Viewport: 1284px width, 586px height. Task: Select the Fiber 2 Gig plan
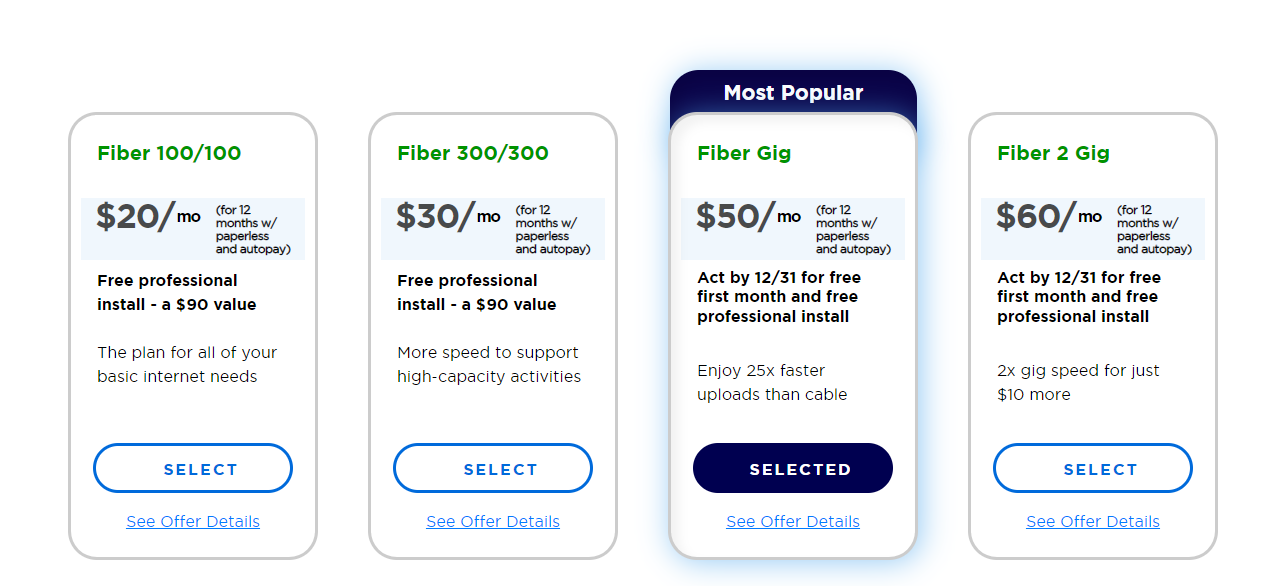pos(1092,468)
